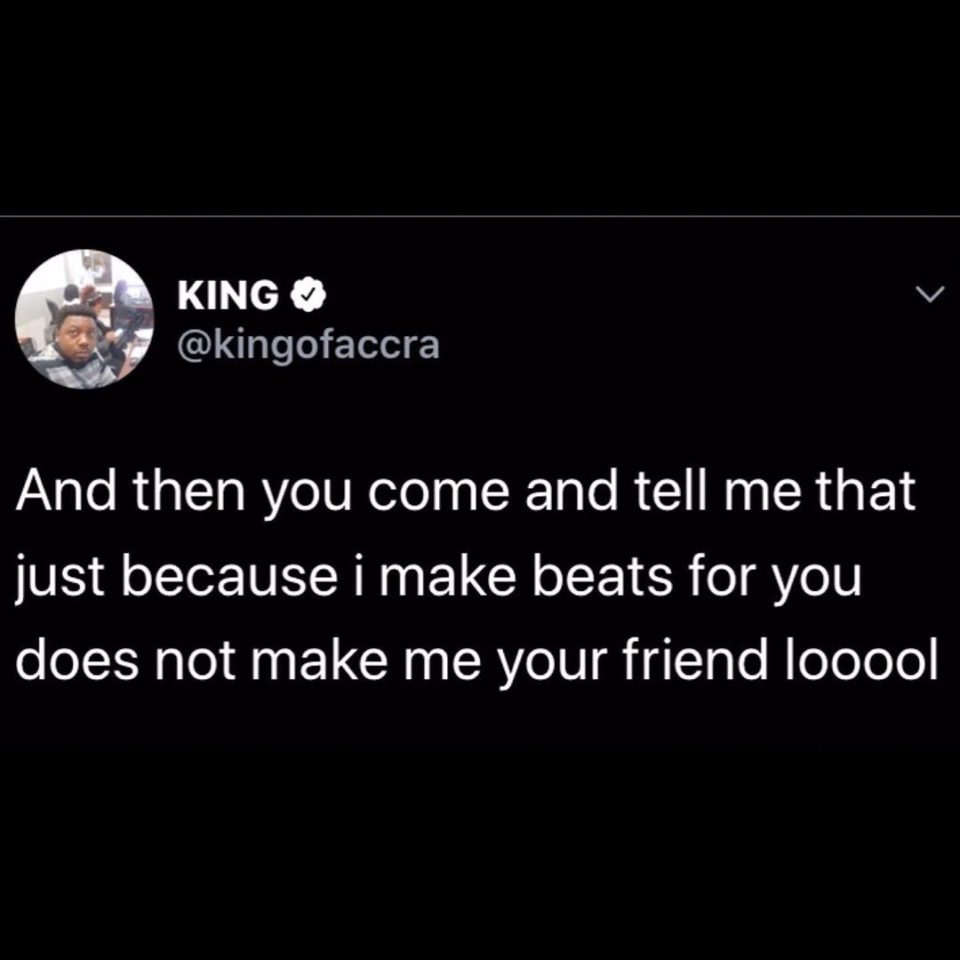Open the KING display name profile
This screenshot has height=960, width=960.
227,296
